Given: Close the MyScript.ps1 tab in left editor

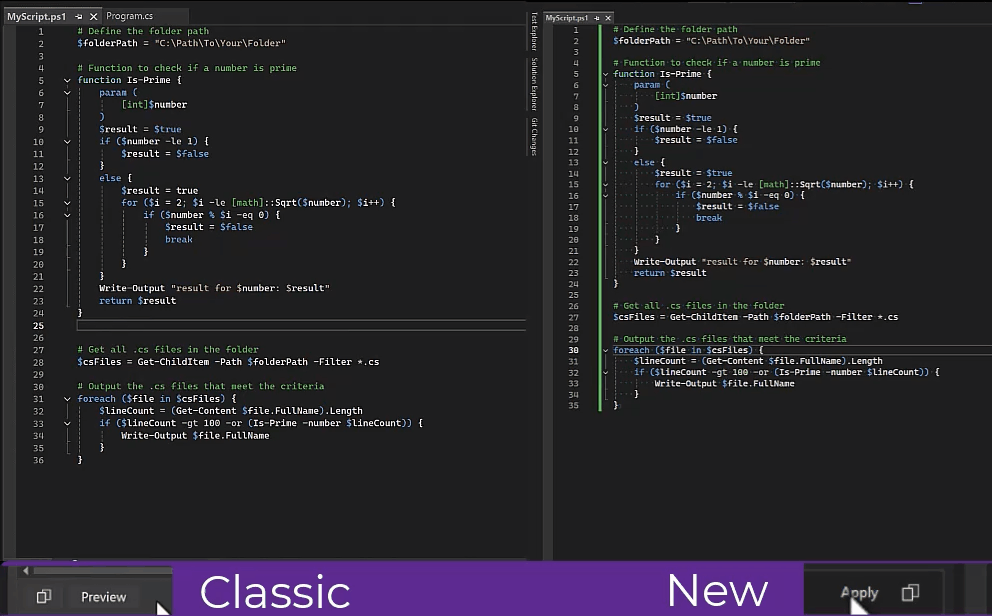Looking at the screenshot, I should [x=93, y=17].
